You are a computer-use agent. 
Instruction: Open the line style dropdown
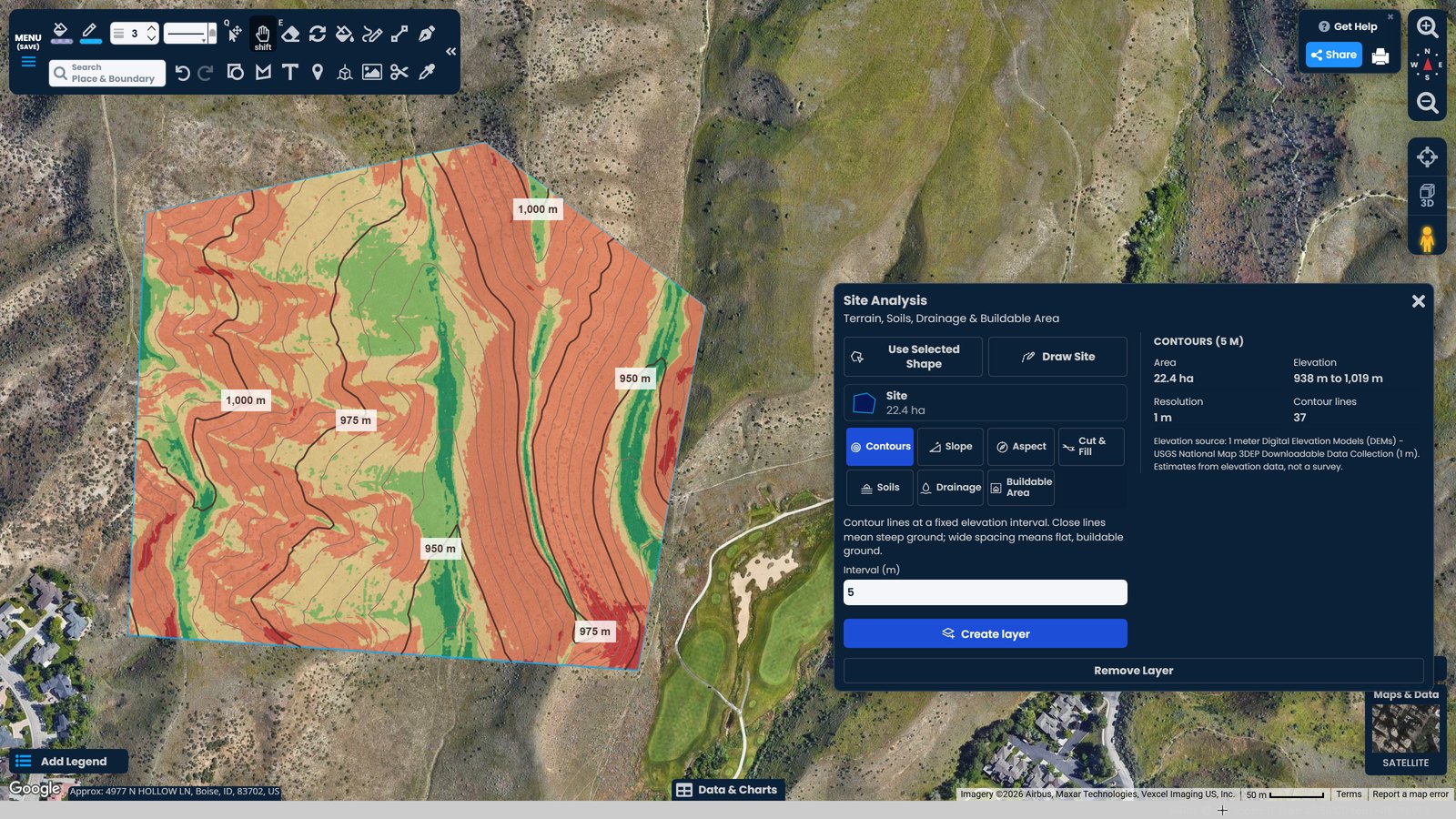(x=190, y=34)
